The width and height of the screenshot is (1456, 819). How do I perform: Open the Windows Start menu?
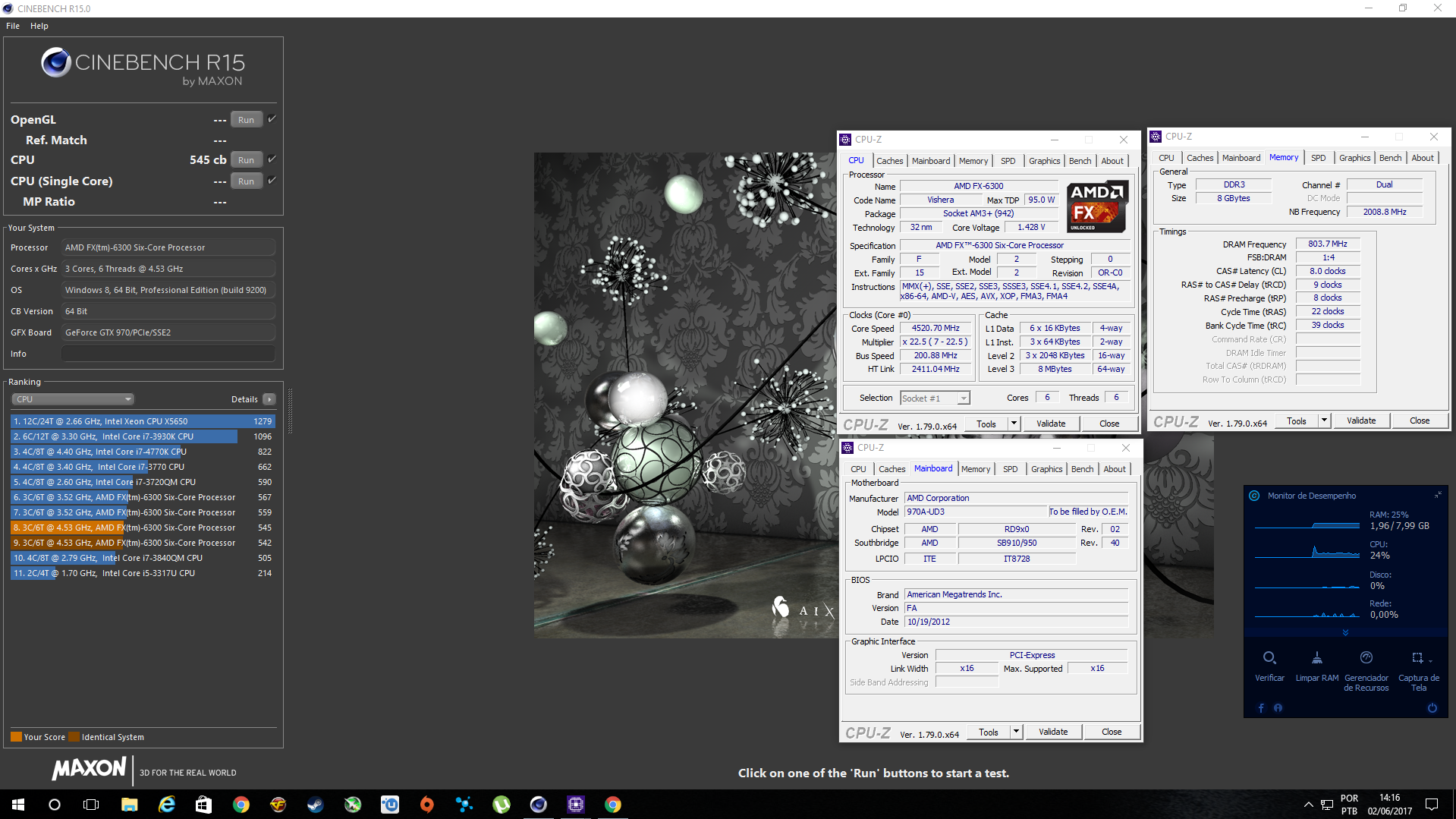tap(18, 805)
